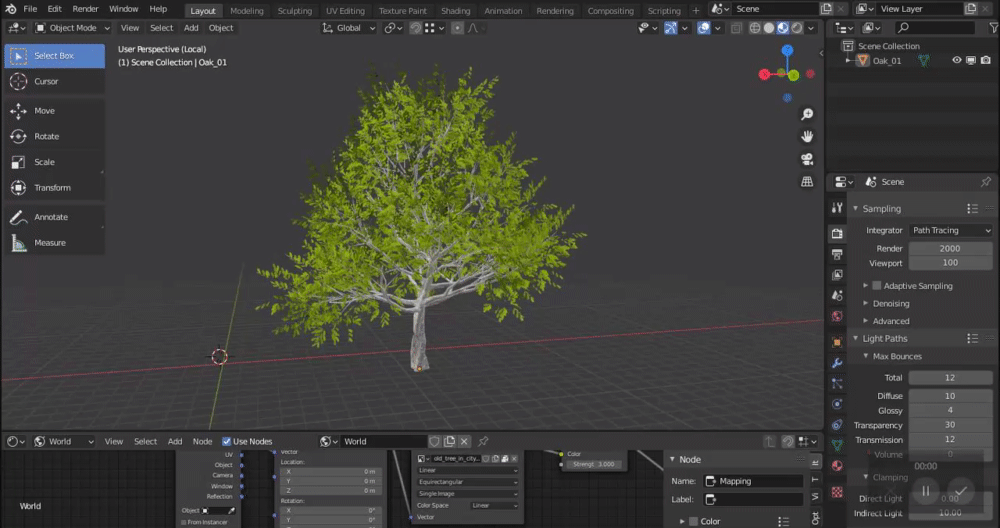Viewport: 1000px width, 528px height.
Task: Activate the Measure tool
Action: 49,242
